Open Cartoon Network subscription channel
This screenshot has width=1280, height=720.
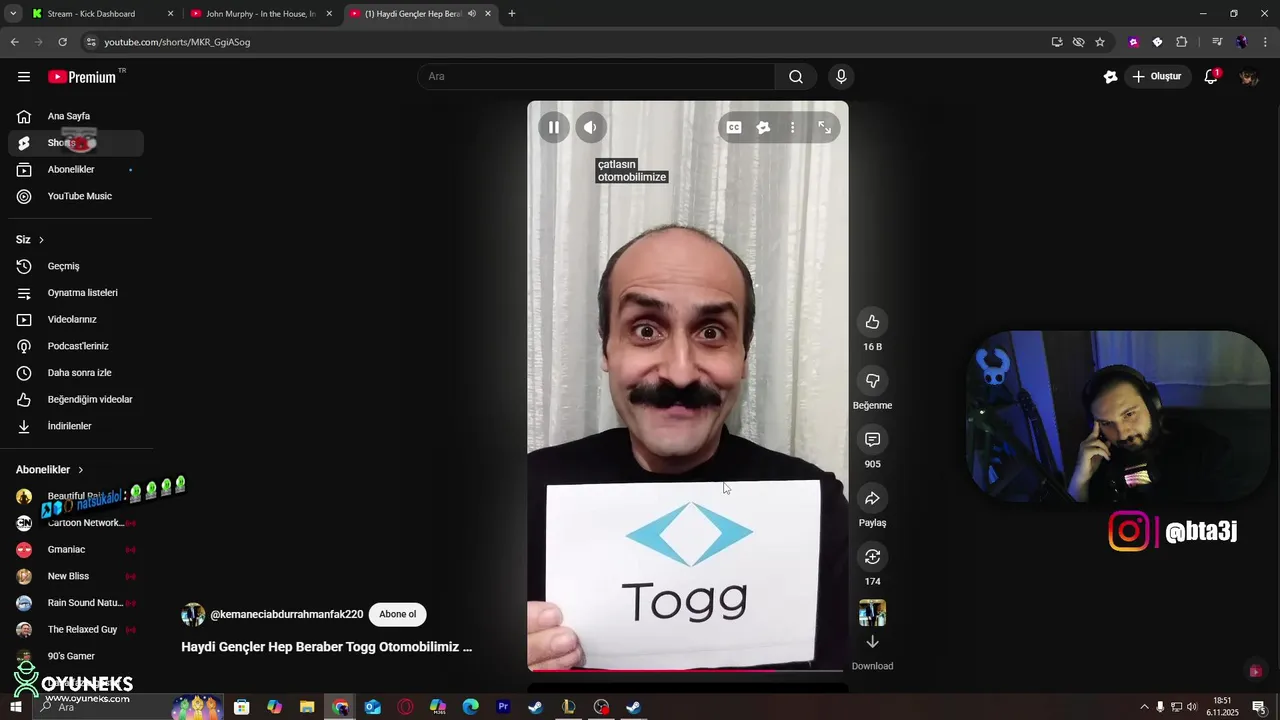tap(76, 523)
